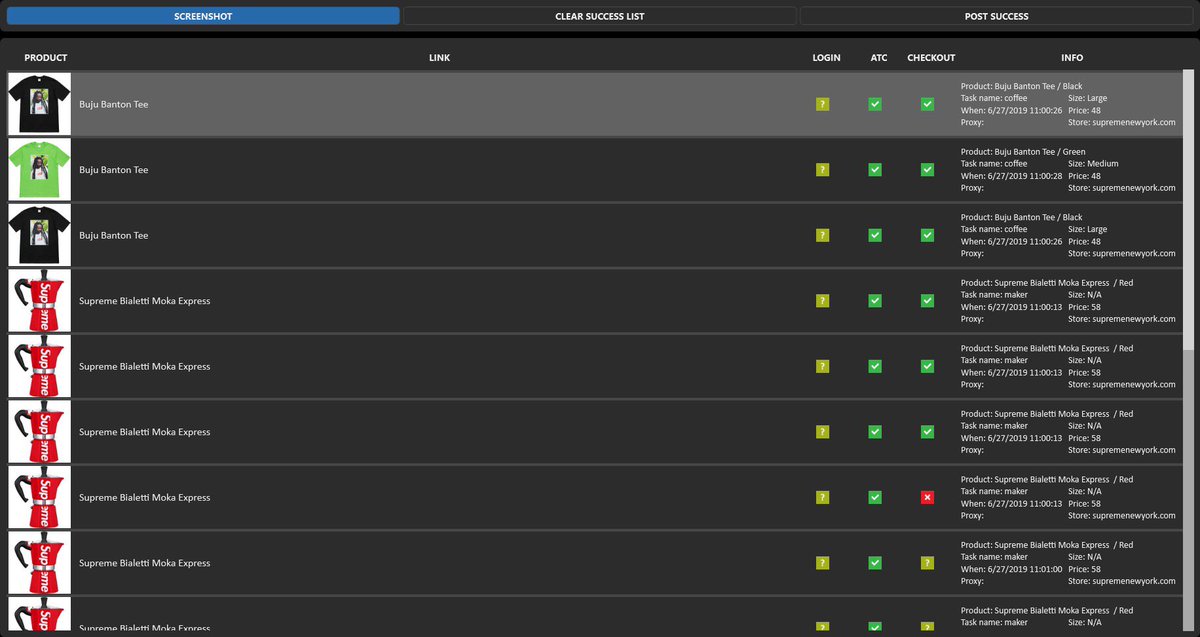Click the CLEAR SUCCESS LIST button
1200x637 pixels.
point(600,16)
